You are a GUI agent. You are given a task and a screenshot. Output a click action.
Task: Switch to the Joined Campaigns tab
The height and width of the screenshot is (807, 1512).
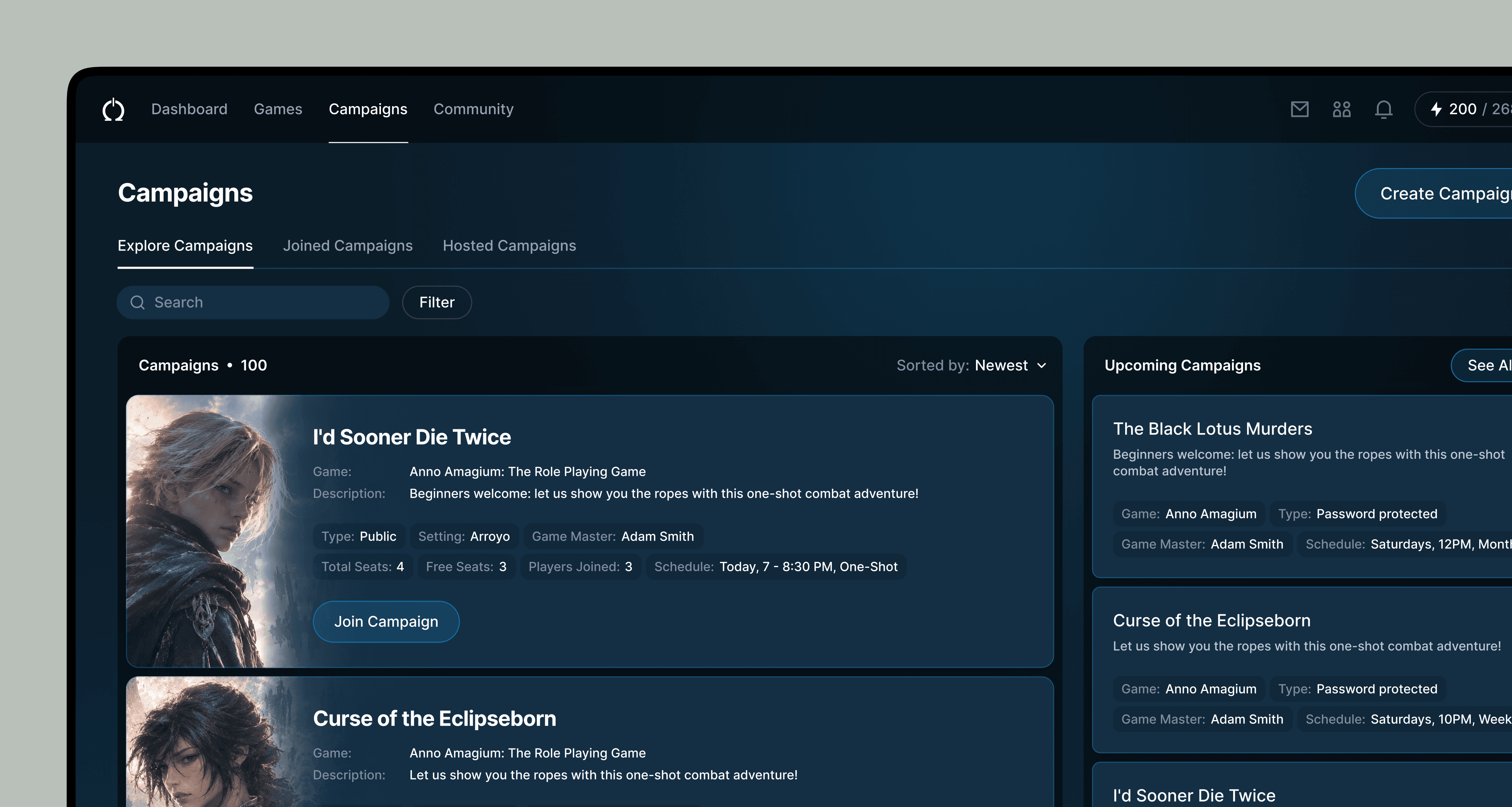pos(347,246)
